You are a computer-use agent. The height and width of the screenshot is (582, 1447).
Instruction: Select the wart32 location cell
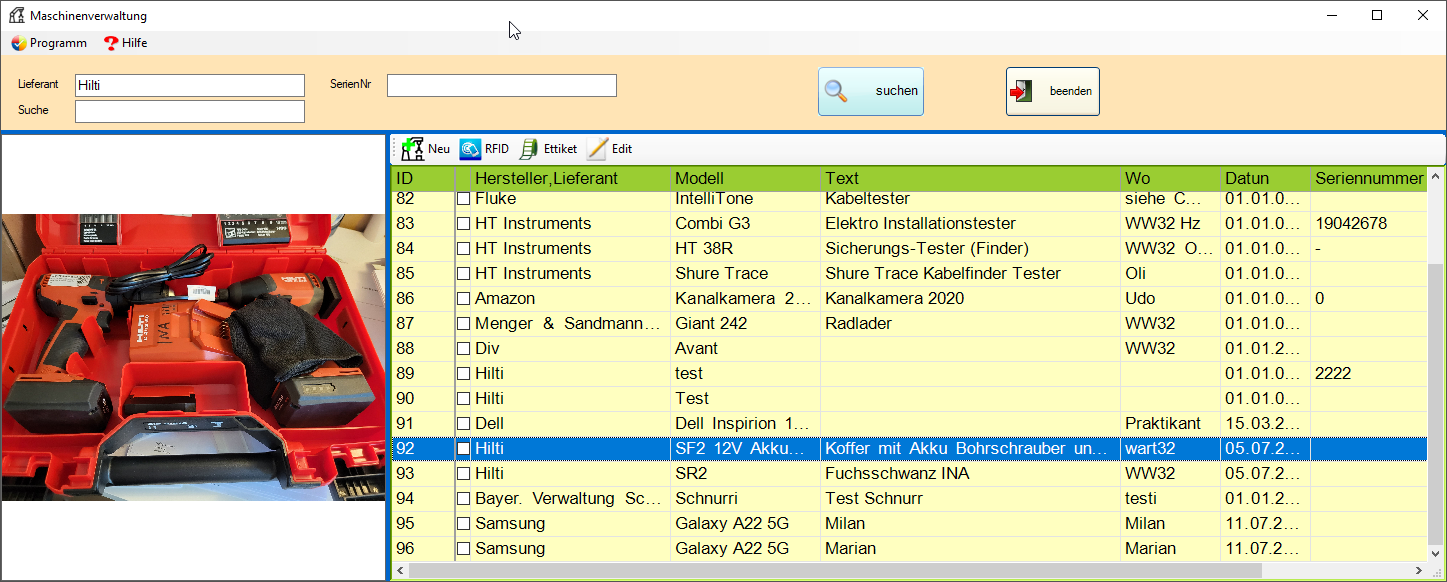(1170, 449)
